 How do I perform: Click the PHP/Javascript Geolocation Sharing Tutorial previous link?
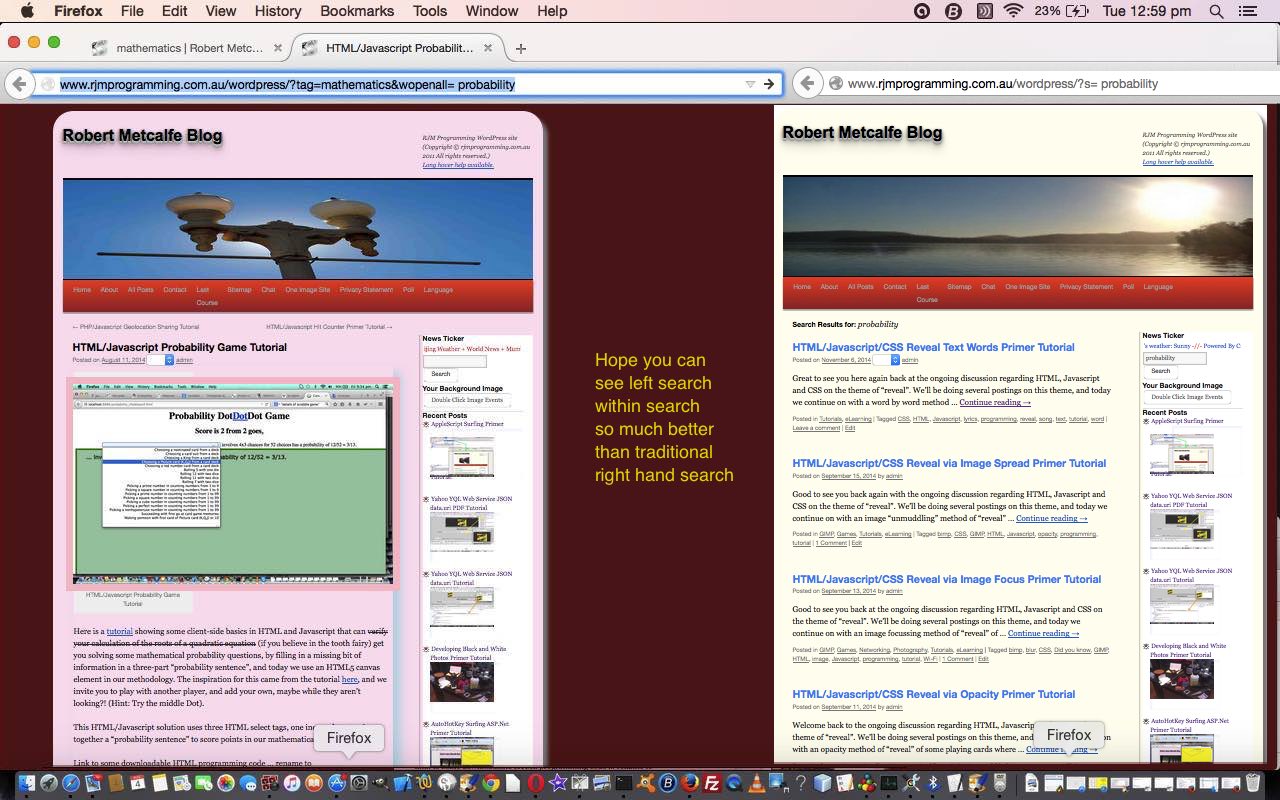135,327
